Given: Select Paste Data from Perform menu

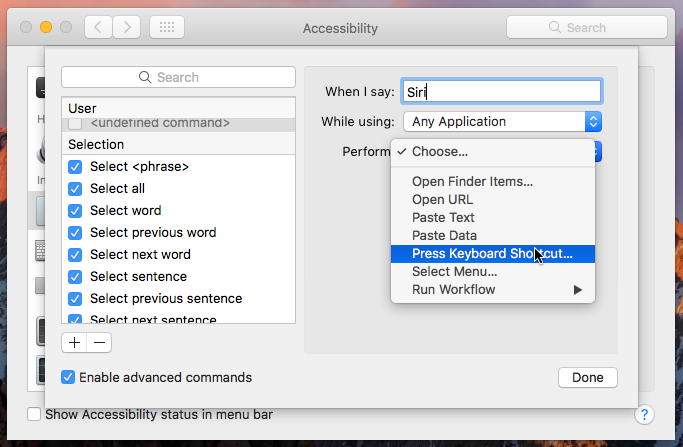Looking at the screenshot, I should pyautogui.click(x=493, y=236).
